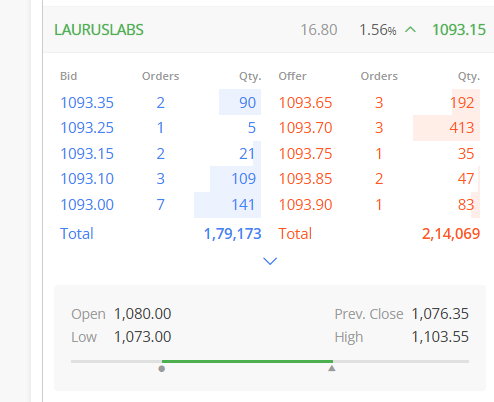Click bid price 1093.25
Viewport: 494px width, 402px height.
pyautogui.click(x=87, y=128)
